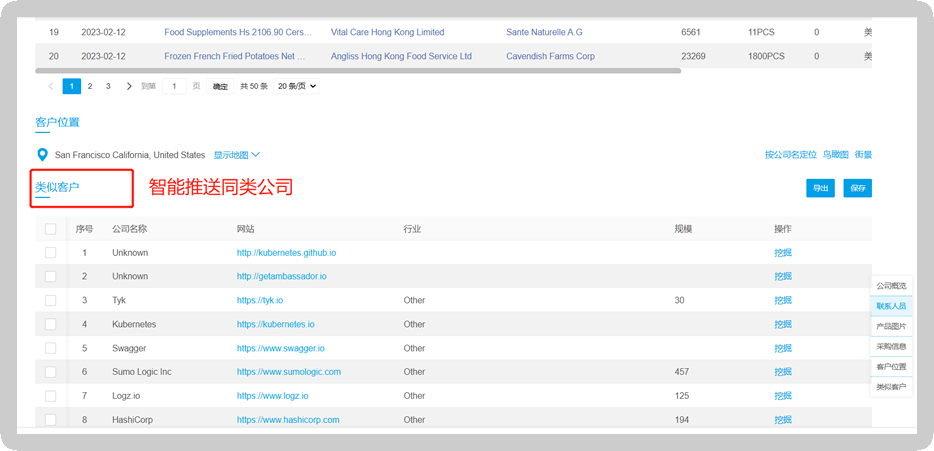Switch to 鸟瞰图 bird's-eye view
The image size is (934, 451).
click(835, 155)
